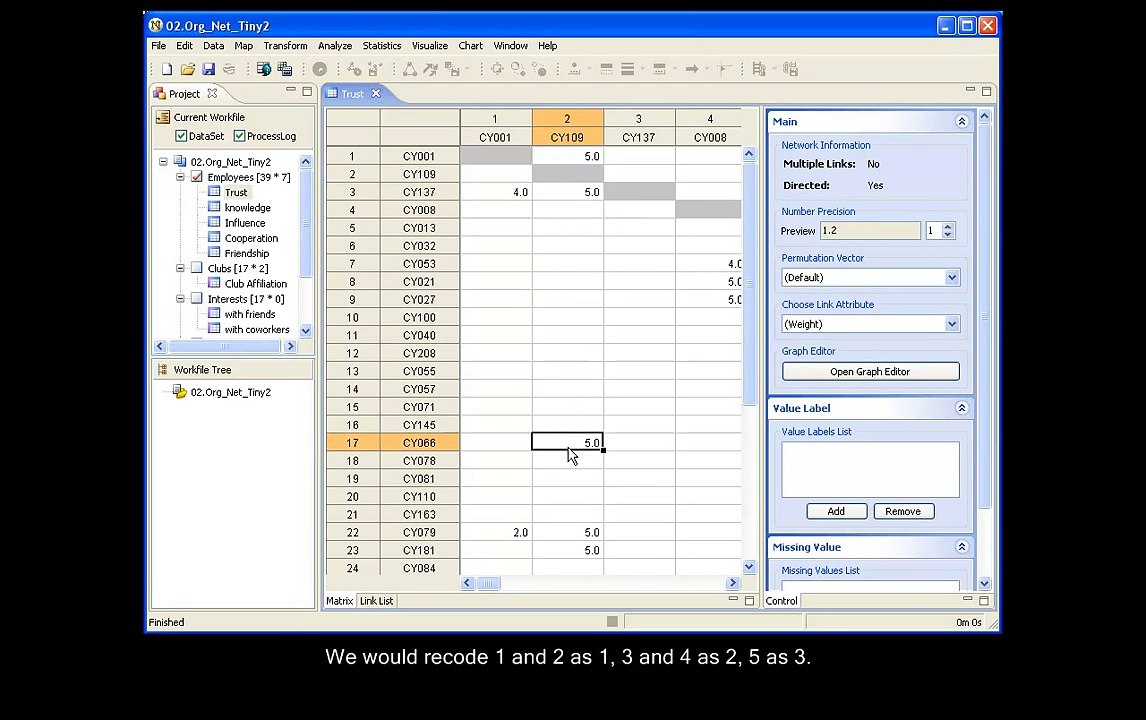Click the Open folder toolbar icon
The image size is (1146, 720).
coord(188,69)
